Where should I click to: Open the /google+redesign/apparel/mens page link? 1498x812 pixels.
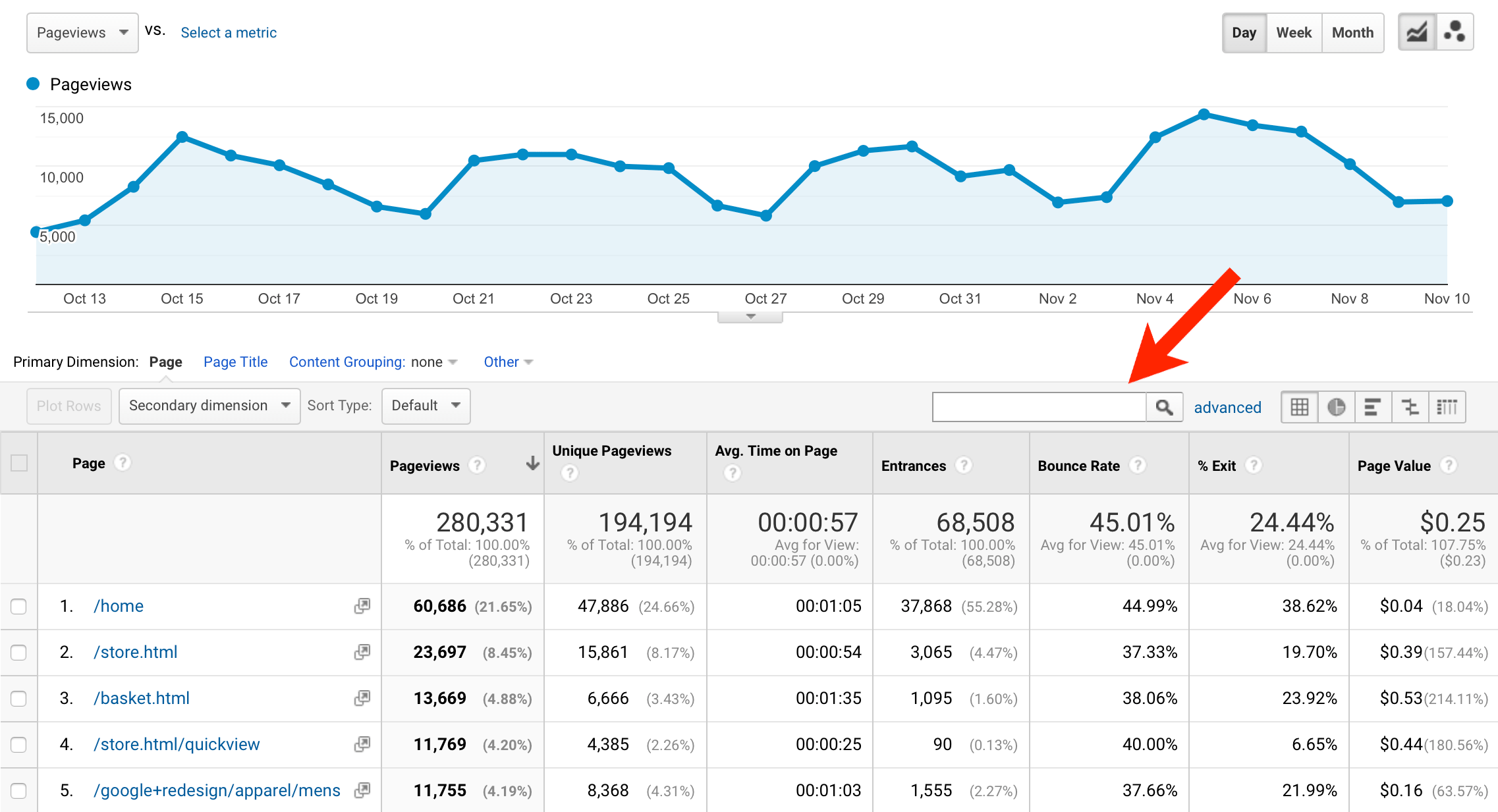[x=217, y=790]
